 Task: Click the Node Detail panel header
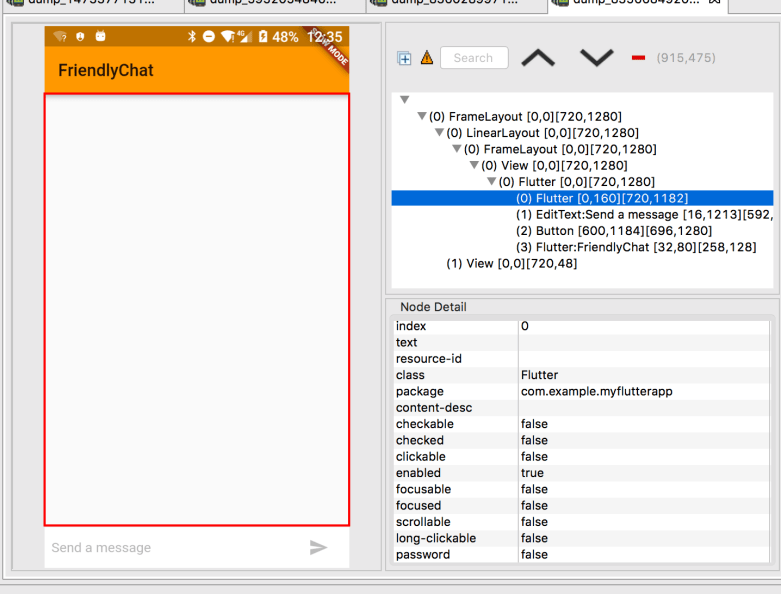(x=433, y=307)
